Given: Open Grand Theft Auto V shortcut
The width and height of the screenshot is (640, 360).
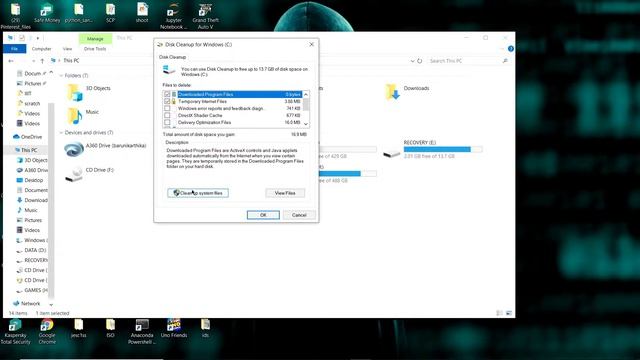Looking at the screenshot, I should [x=205, y=16].
